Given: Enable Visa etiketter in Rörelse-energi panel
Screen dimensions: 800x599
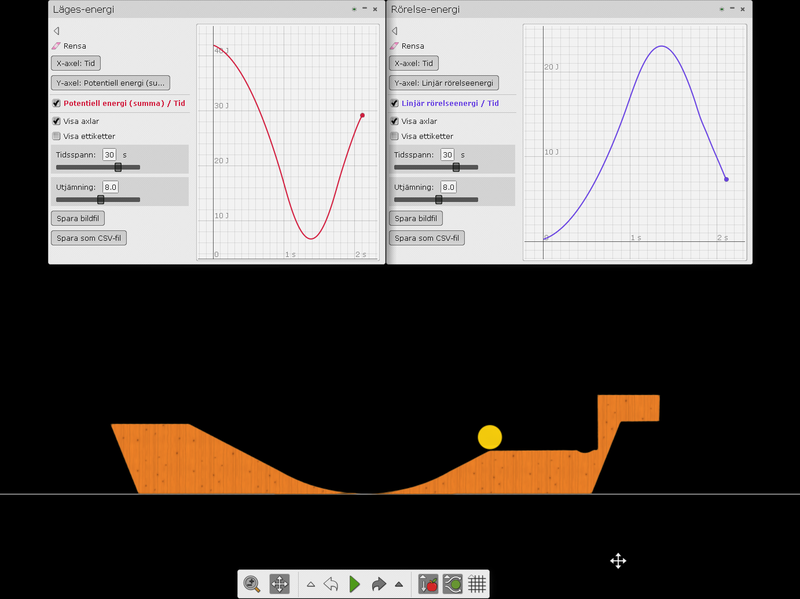Looking at the screenshot, I should [395, 136].
